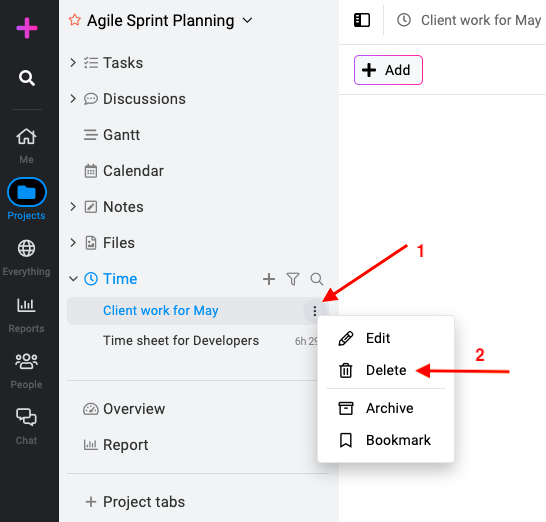
Task: Click the plus icon next to Time
Action: 269,279
